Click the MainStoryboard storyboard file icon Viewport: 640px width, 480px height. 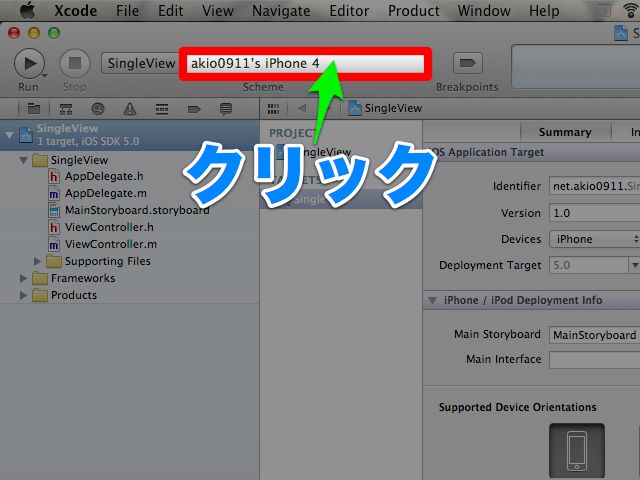point(53,210)
